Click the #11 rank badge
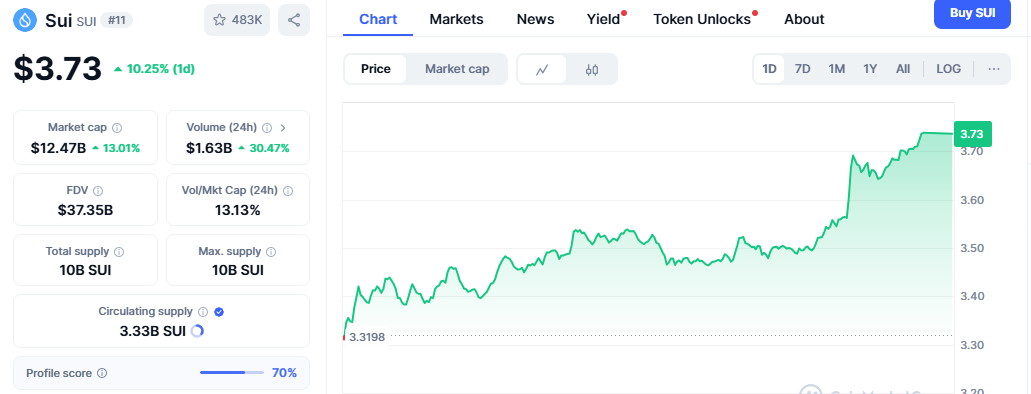Image resolution: width=1031 pixels, height=394 pixels. [116, 20]
